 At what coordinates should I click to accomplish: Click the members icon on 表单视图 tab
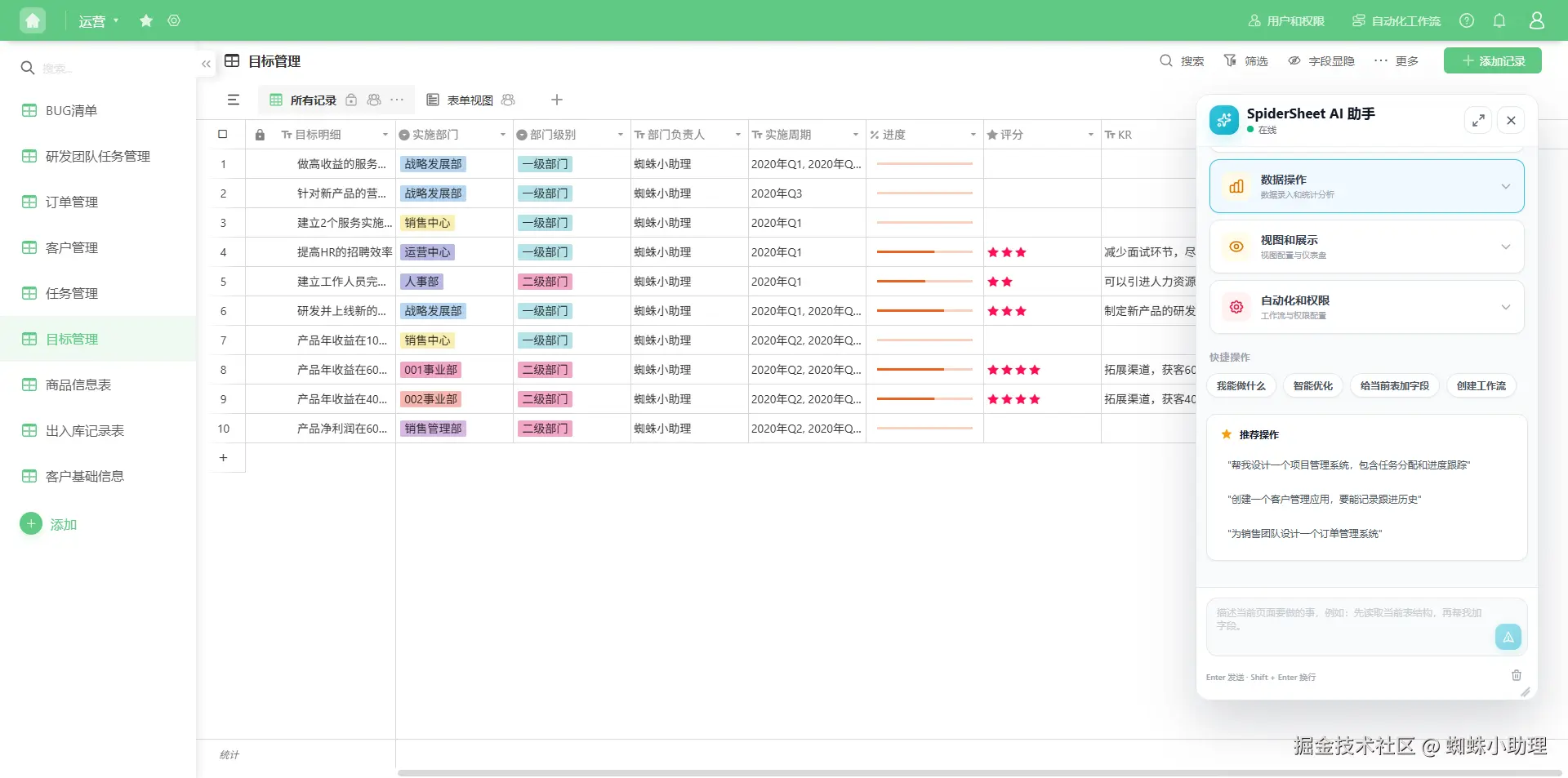pos(508,100)
